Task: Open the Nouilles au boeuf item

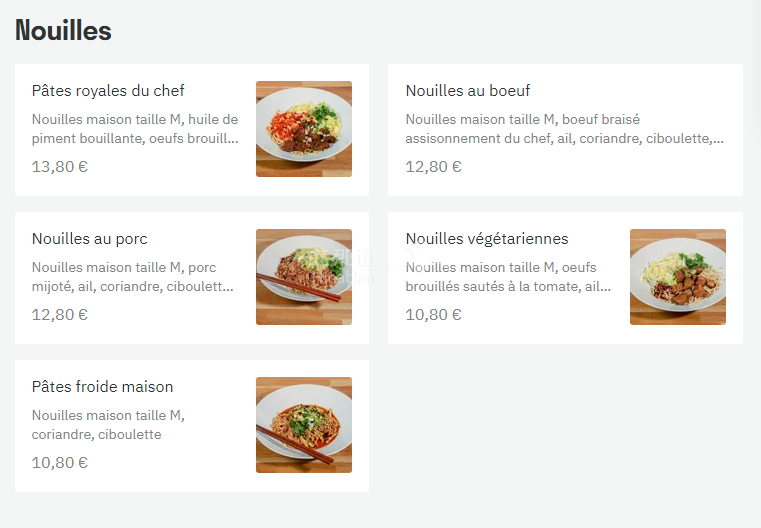Action: [468, 91]
